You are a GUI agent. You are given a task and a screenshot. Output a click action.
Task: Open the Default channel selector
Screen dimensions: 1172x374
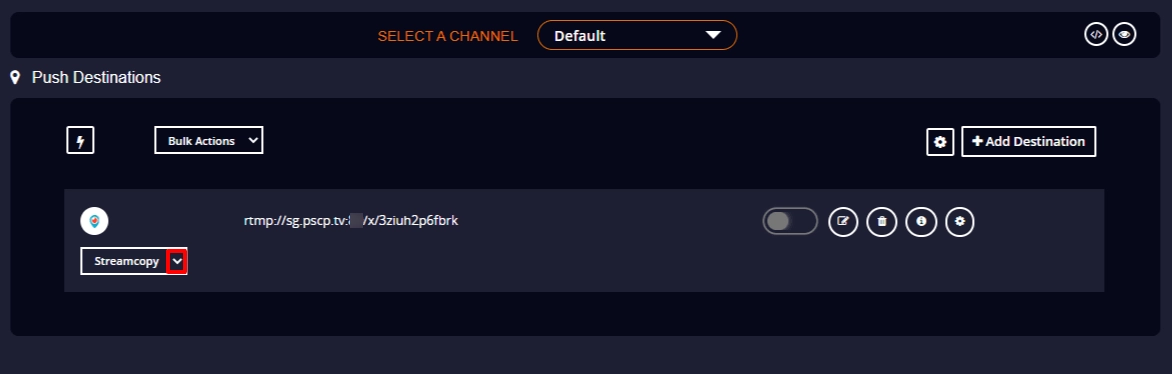click(637, 35)
